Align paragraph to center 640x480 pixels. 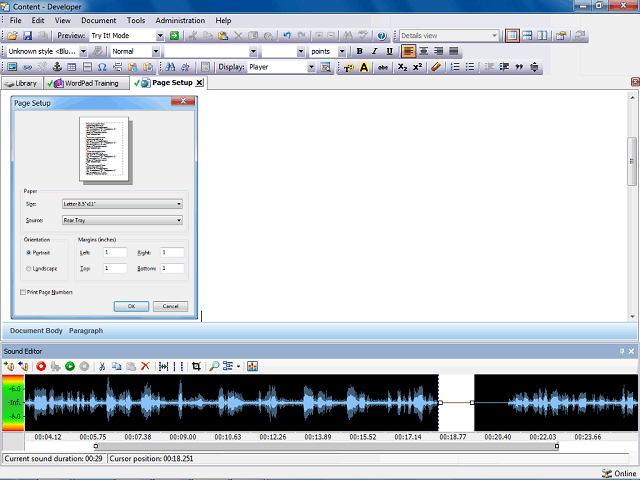click(x=424, y=51)
